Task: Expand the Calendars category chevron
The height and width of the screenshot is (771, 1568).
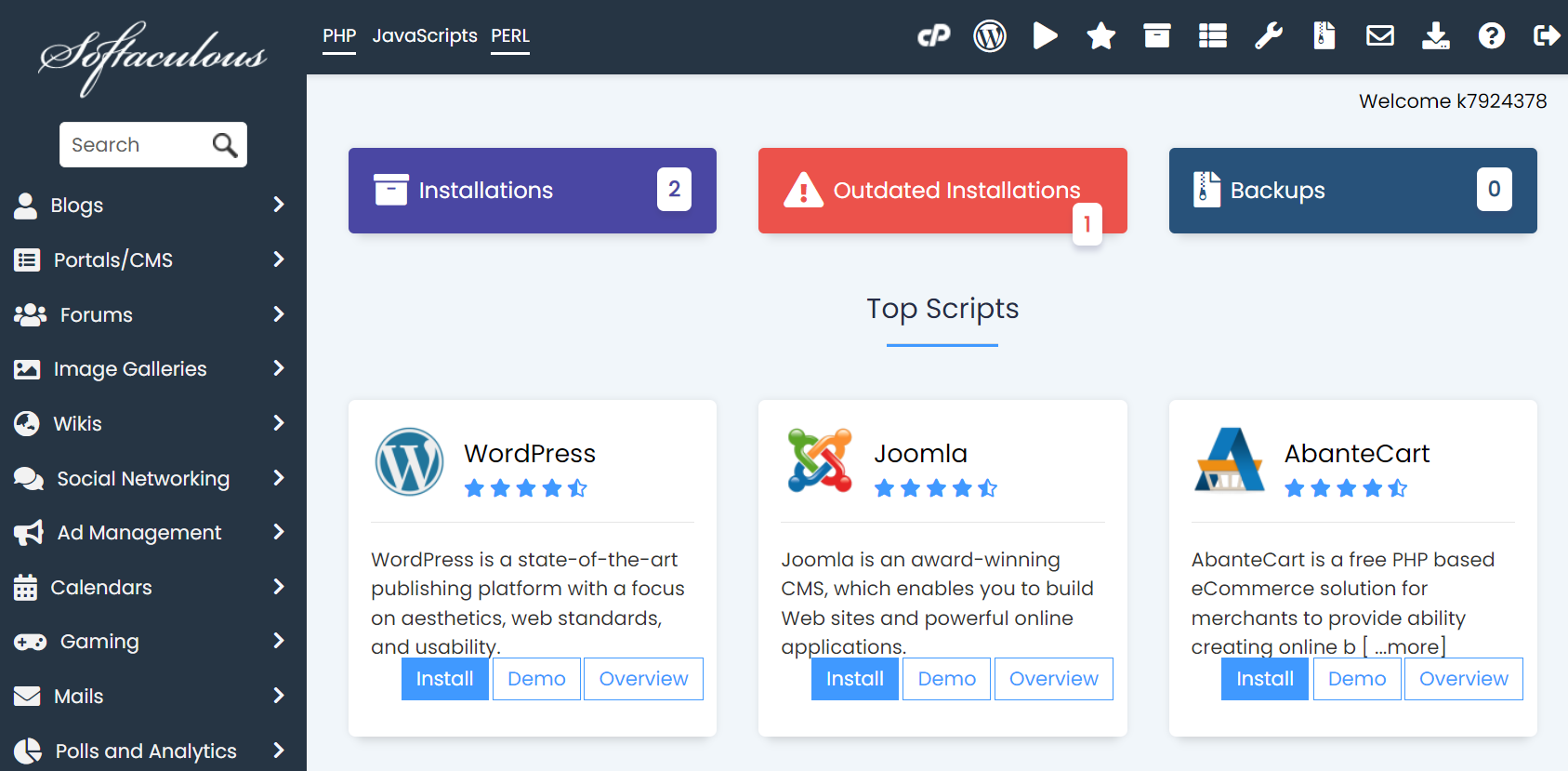Action: pos(278,587)
